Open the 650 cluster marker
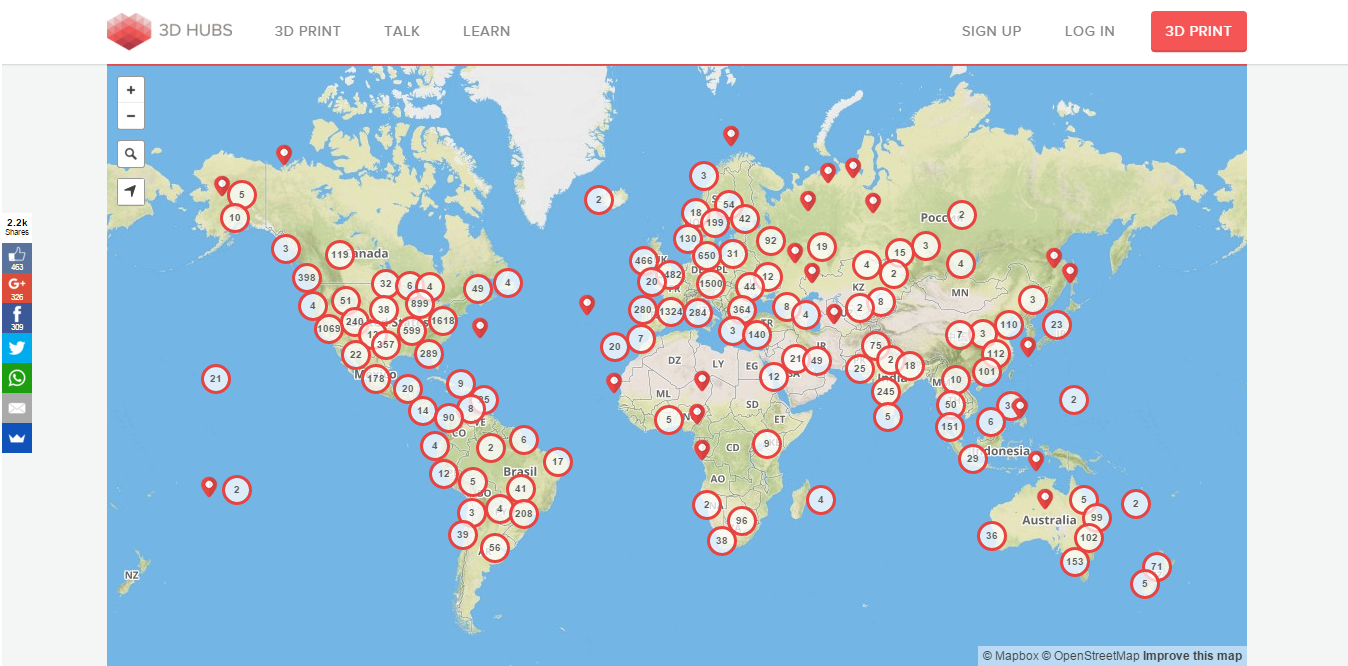 click(707, 255)
